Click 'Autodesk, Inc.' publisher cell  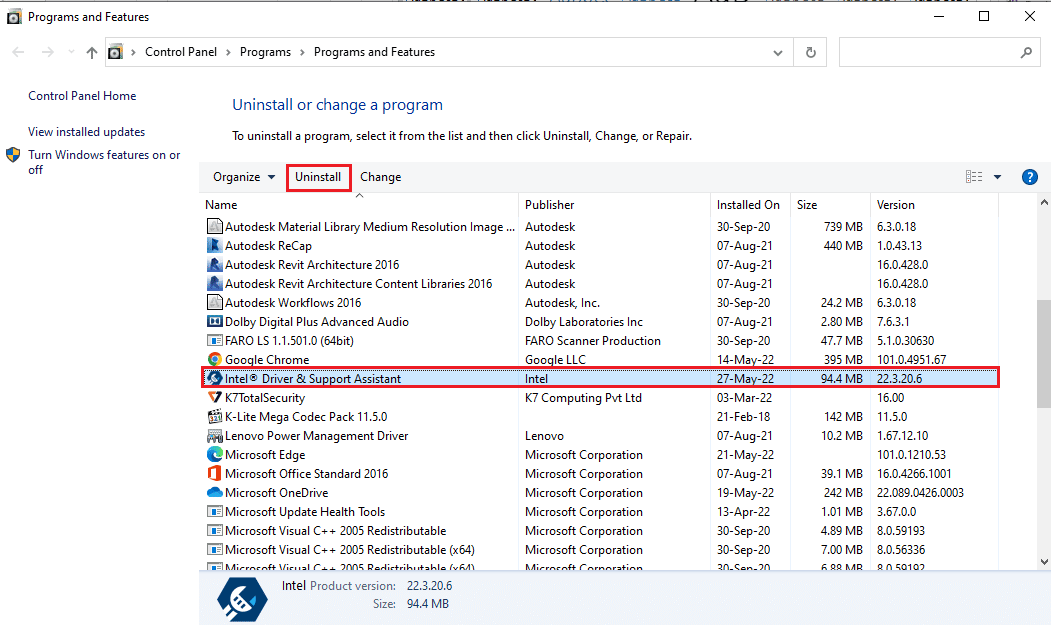pyautogui.click(x=562, y=302)
